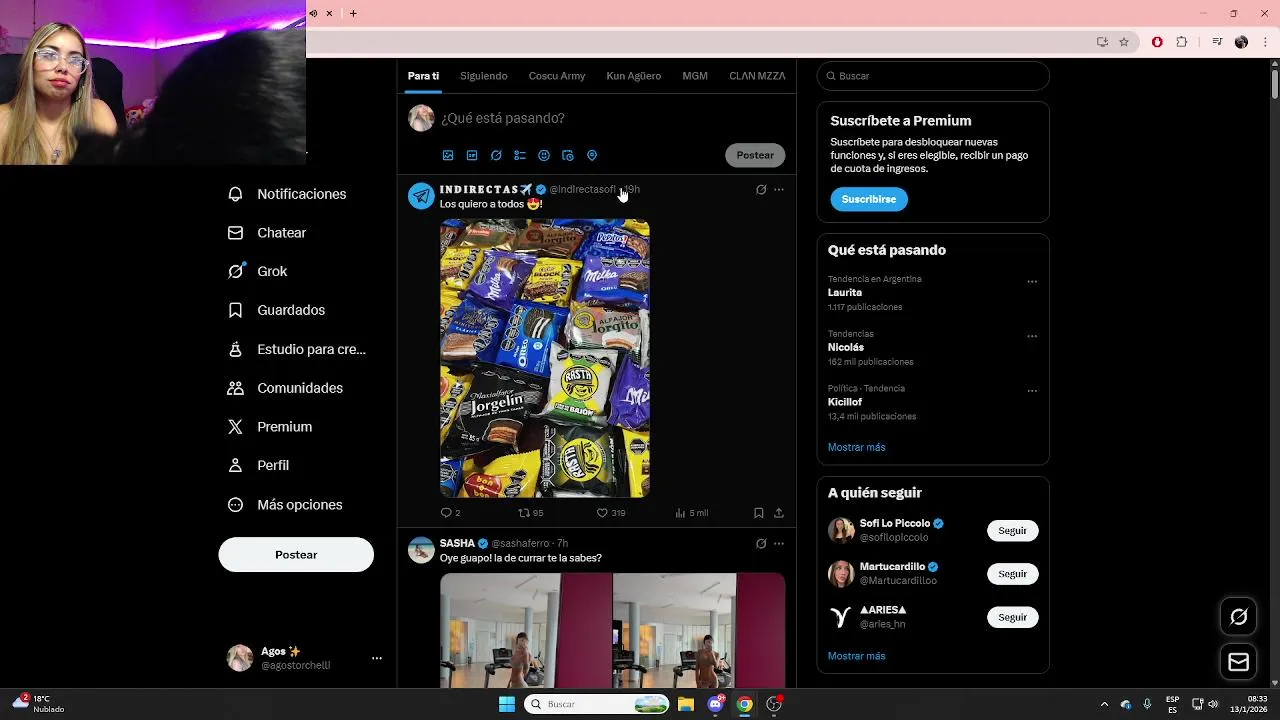This screenshot has width=1280, height=720.
Task: Open Notificaciones from the sidebar
Action: [287, 194]
